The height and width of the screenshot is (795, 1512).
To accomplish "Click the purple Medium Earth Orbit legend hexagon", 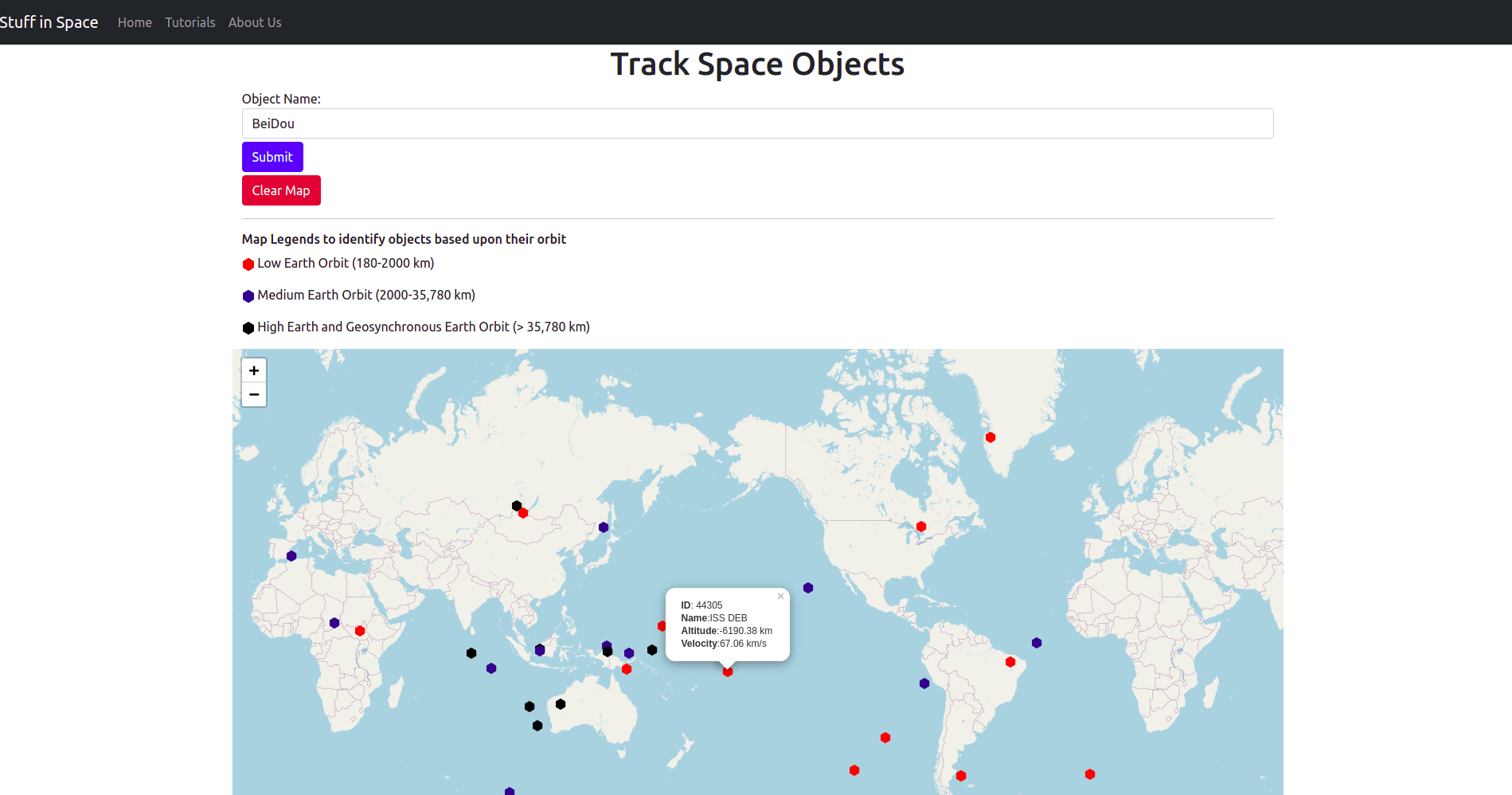I will point(248,296).
